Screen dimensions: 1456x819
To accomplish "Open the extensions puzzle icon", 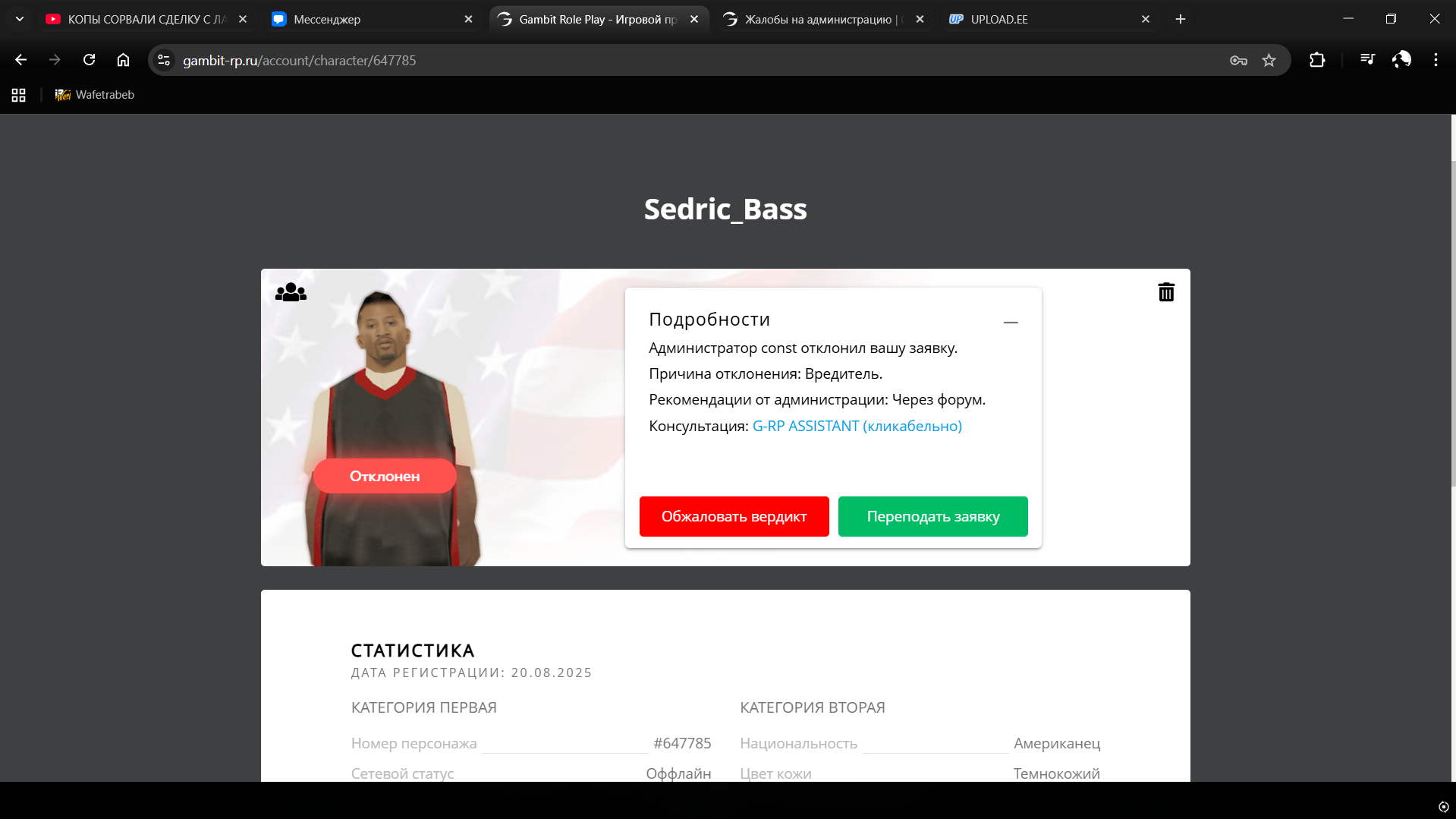I will [x=1317, y=60].
